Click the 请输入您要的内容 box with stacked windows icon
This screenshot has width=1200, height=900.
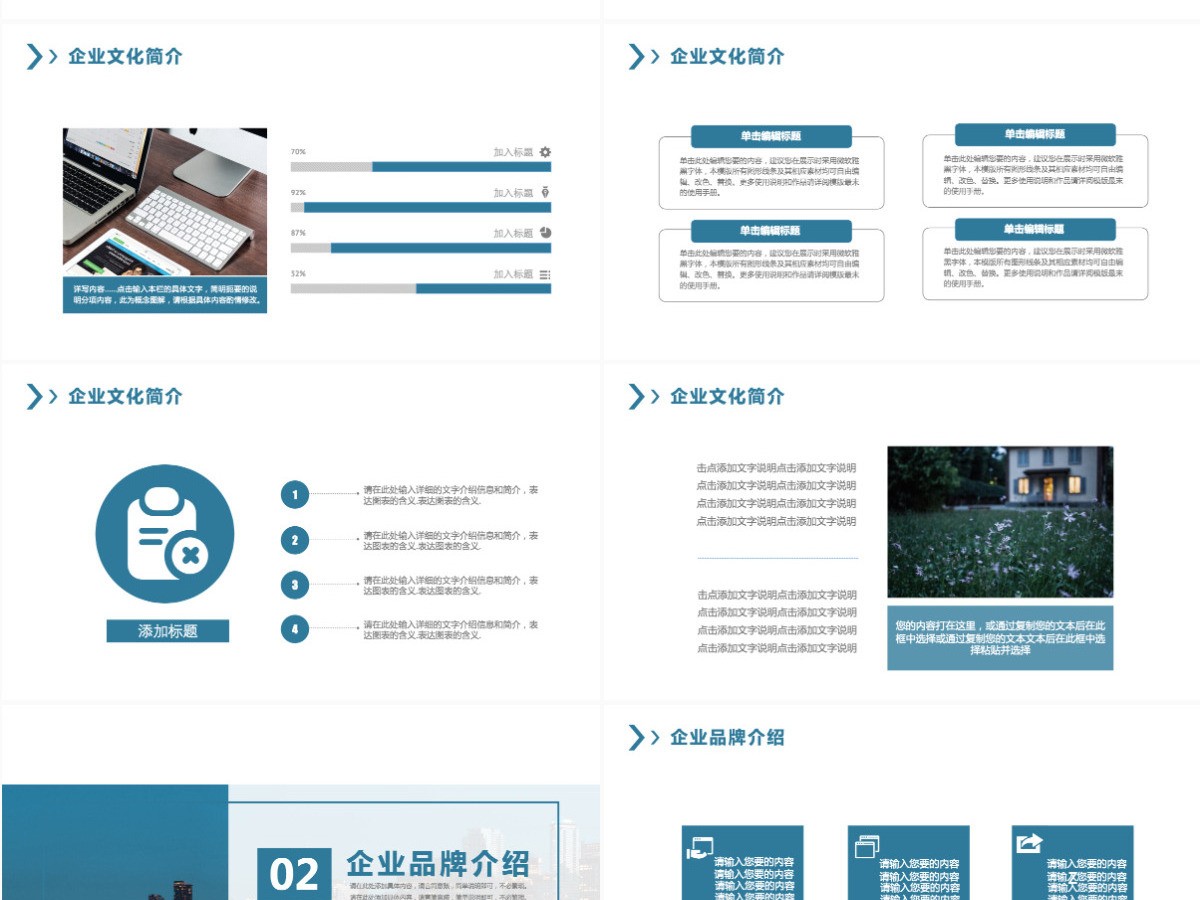click(909, 862)
